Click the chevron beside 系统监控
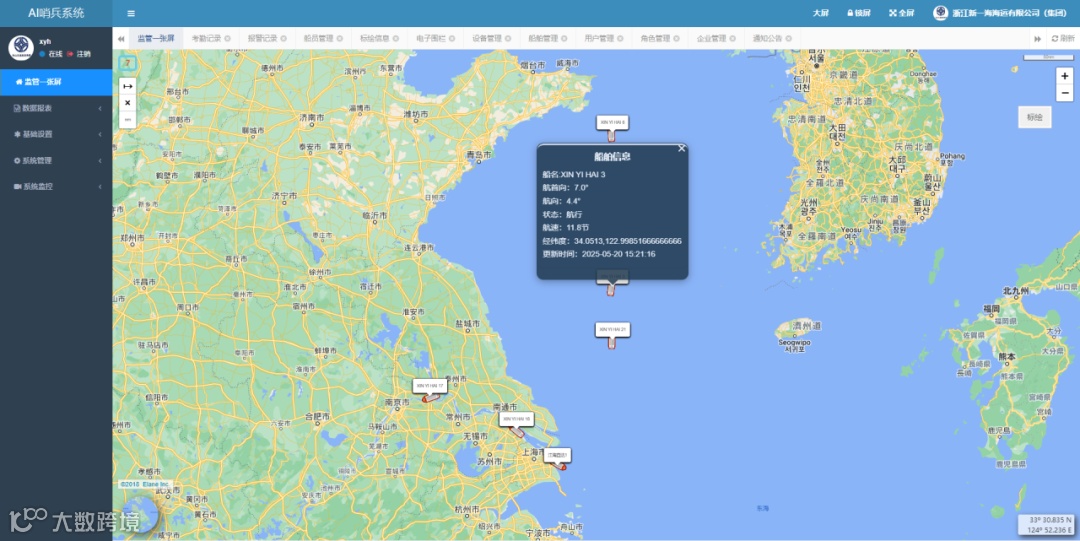This screenshot has height=541, width=1080. pyautogui.click(x=100, y=187)
